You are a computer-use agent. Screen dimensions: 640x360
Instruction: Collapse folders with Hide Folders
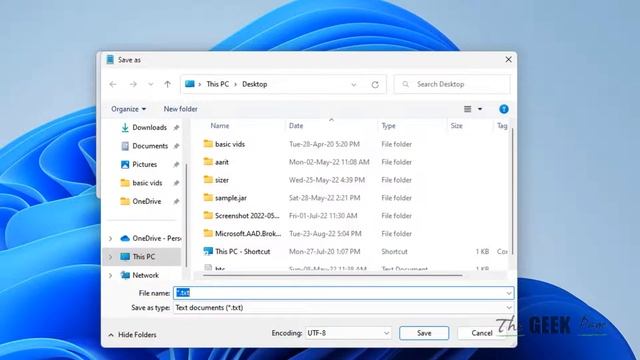click(132, 335)
